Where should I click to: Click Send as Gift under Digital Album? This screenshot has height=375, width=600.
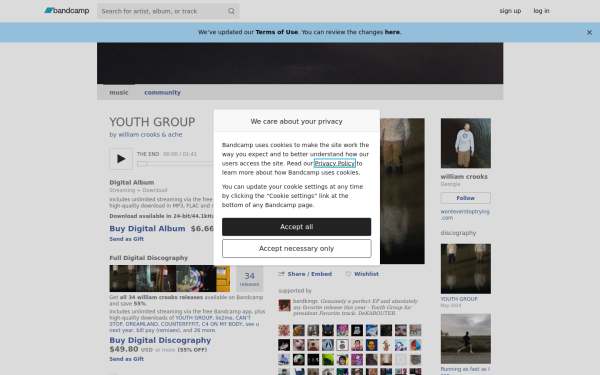(x=127, y=239)
